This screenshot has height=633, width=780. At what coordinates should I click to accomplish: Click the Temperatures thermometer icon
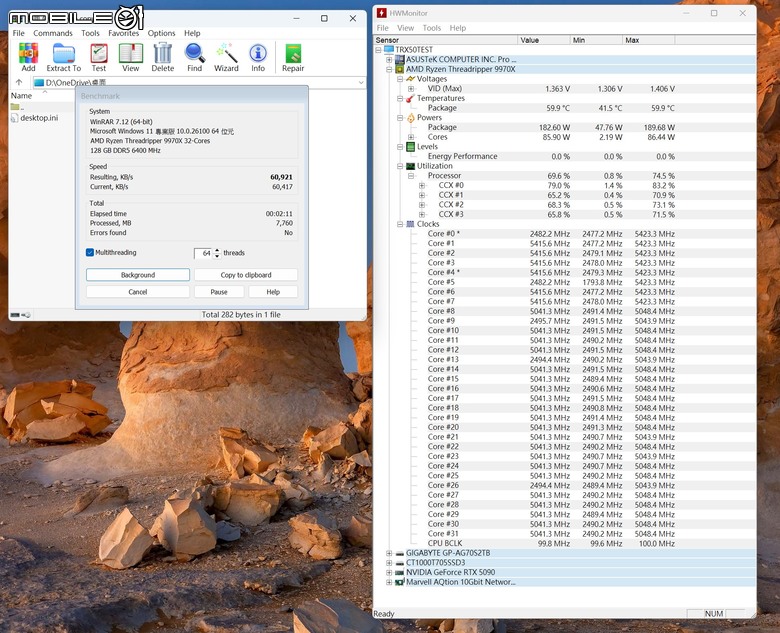pyautogui.click(x=410, y=98)
